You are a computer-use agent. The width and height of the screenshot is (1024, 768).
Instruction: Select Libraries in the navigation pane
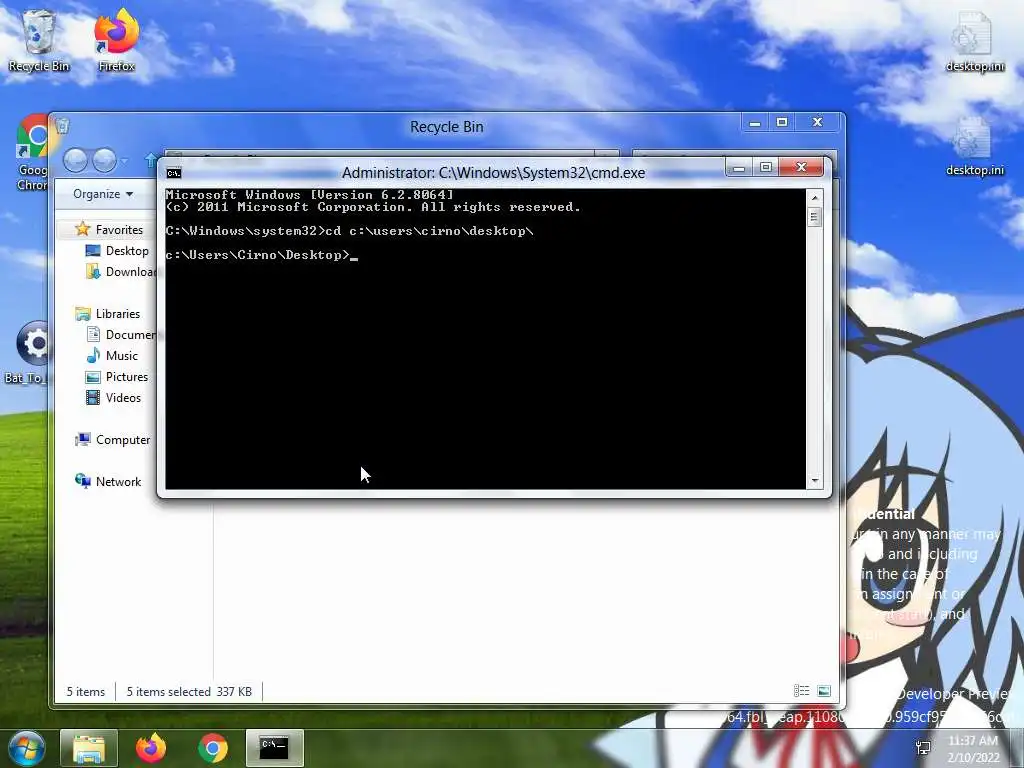108,313
